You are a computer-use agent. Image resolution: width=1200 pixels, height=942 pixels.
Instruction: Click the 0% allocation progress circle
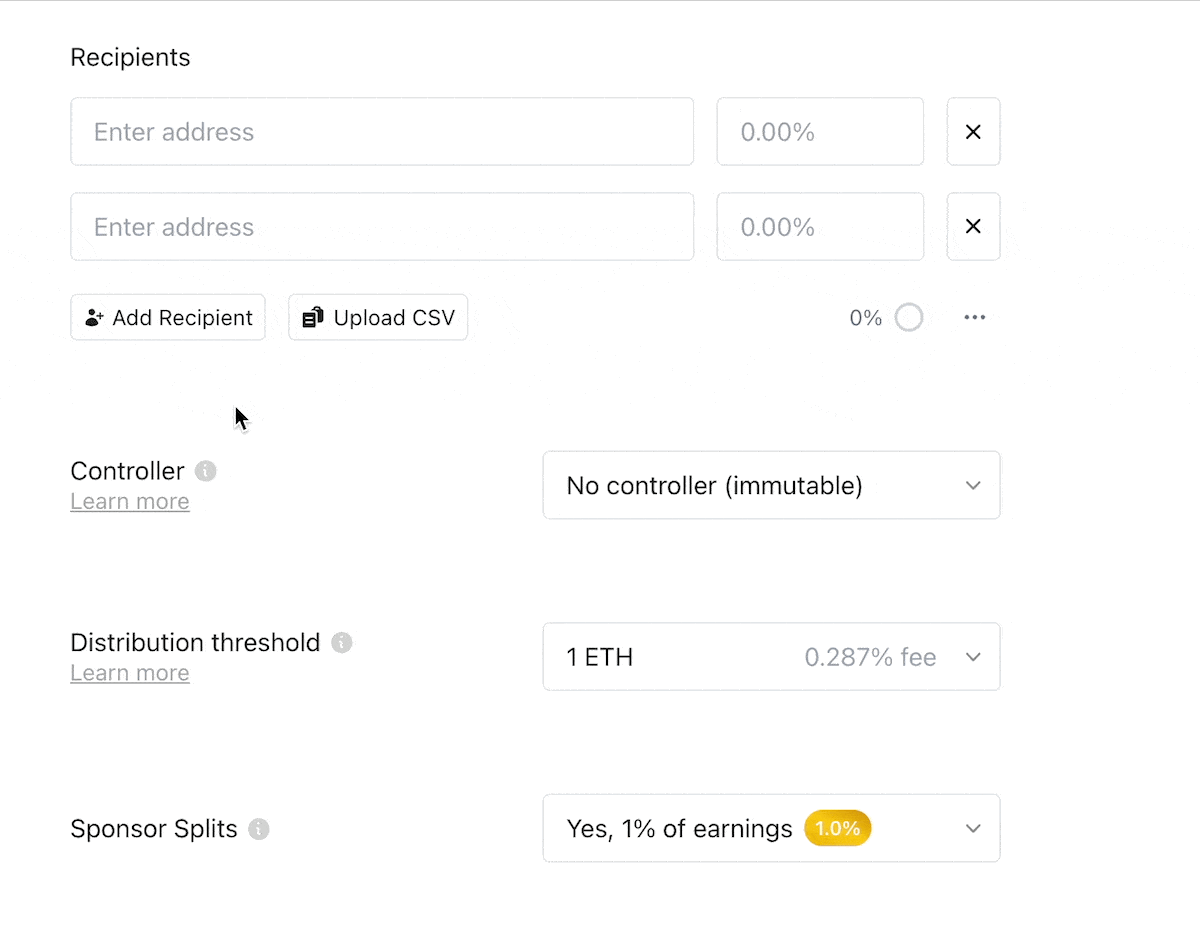tap(909, 318)
